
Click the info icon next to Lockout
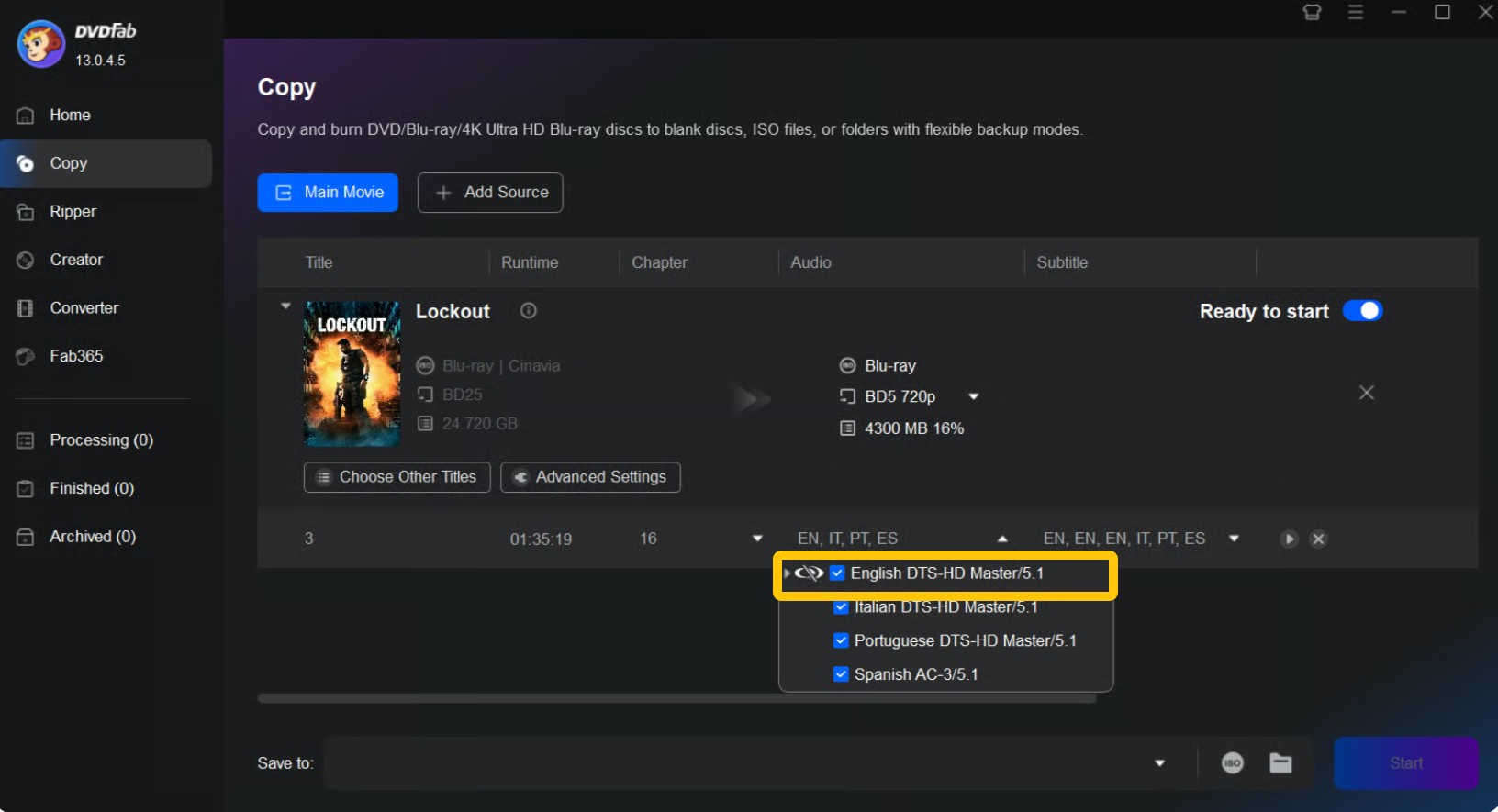pyautogui.click(x=529, y=311)
